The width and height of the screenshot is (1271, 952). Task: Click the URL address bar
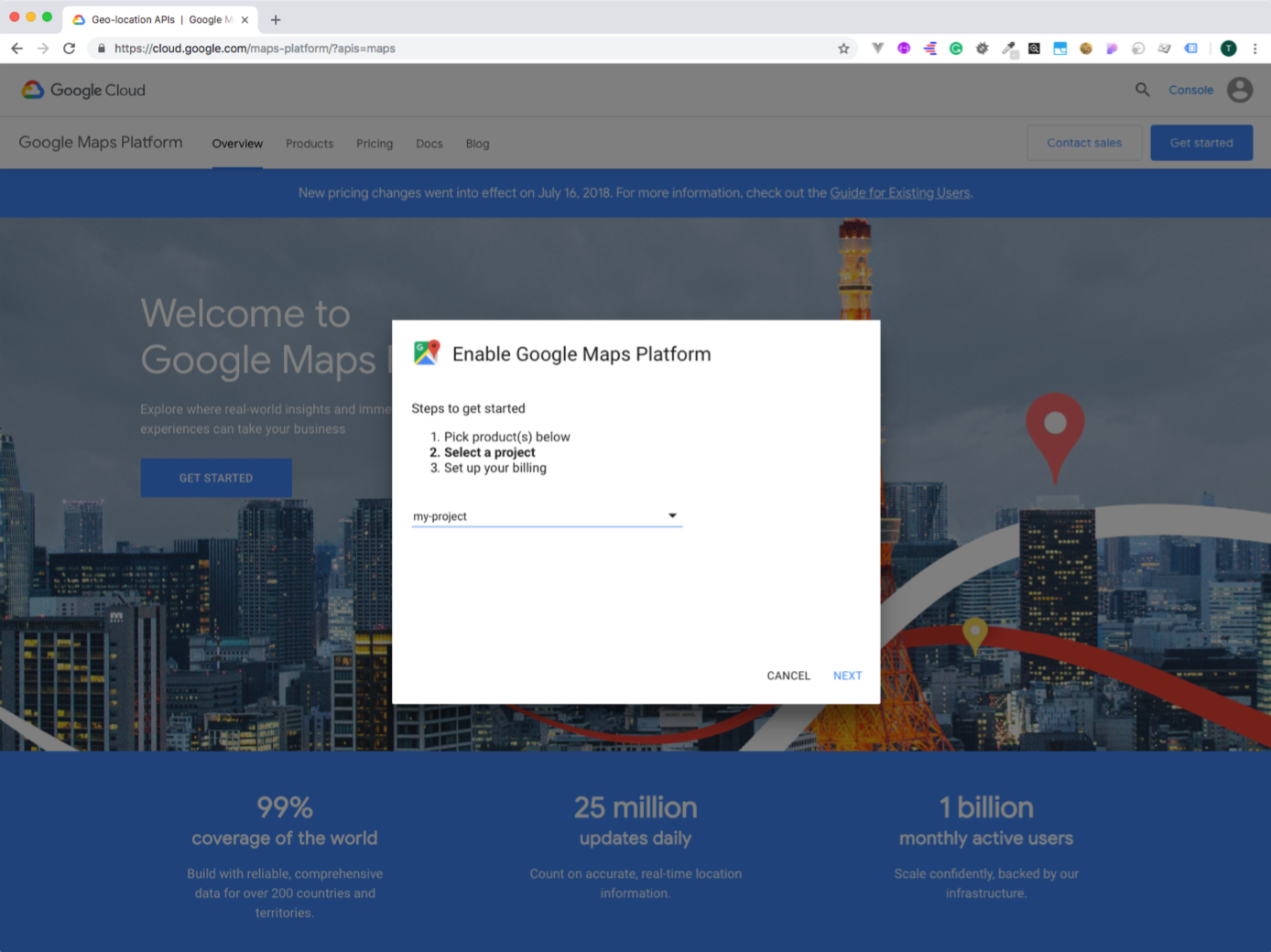pos(472,49)
